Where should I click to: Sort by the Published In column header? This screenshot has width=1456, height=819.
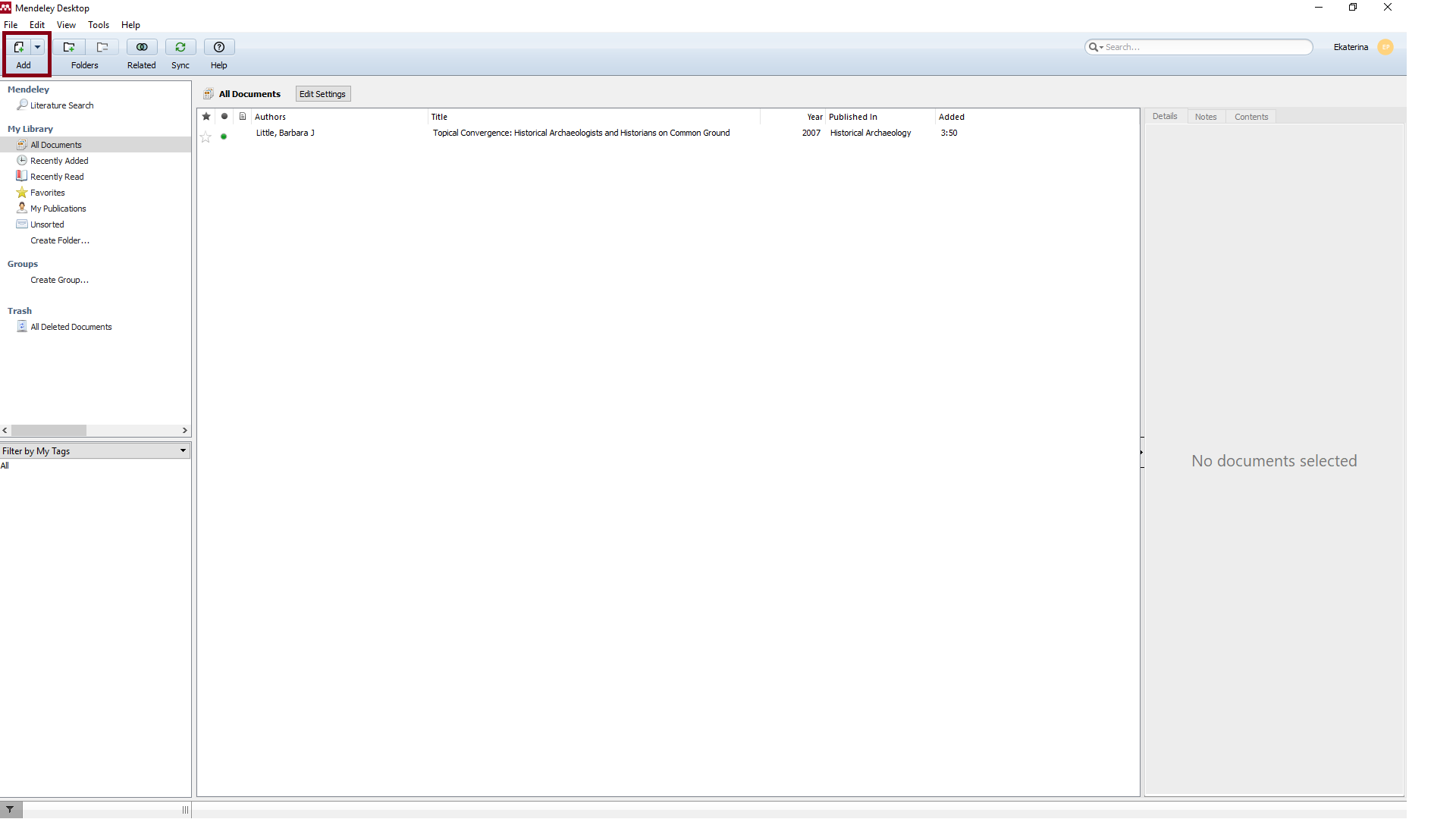click(881, 117)
